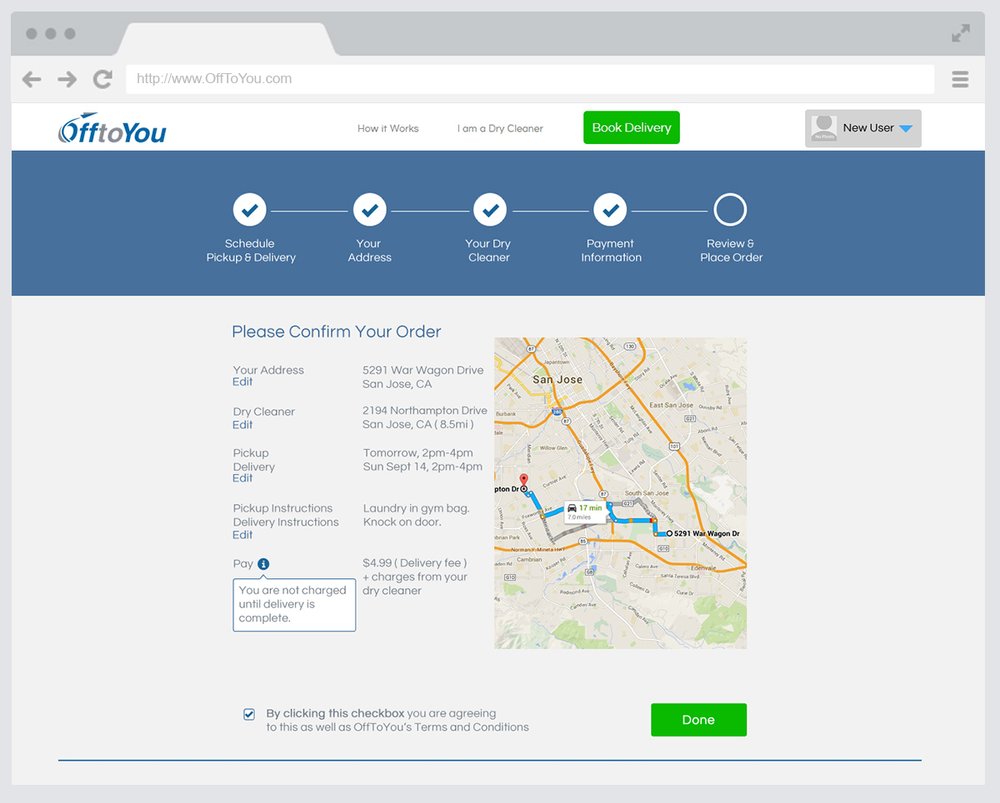Expand the New User dropdown arrow

tap(905, 129)
